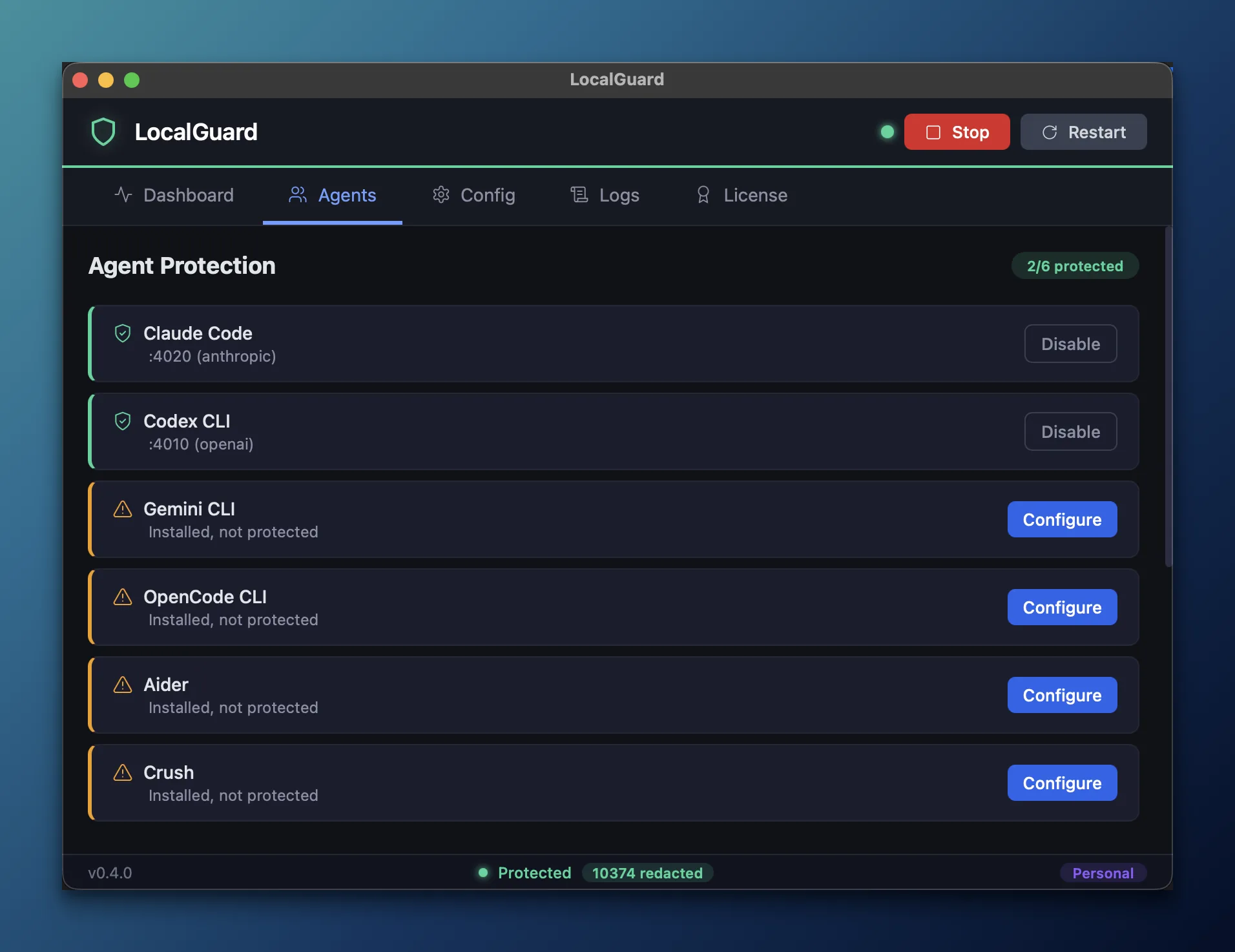This screenshot has width=1235, height=952.
Task: Click 'Installed, not protected' under Gemini CLI
Action: [x=233, y=532]
